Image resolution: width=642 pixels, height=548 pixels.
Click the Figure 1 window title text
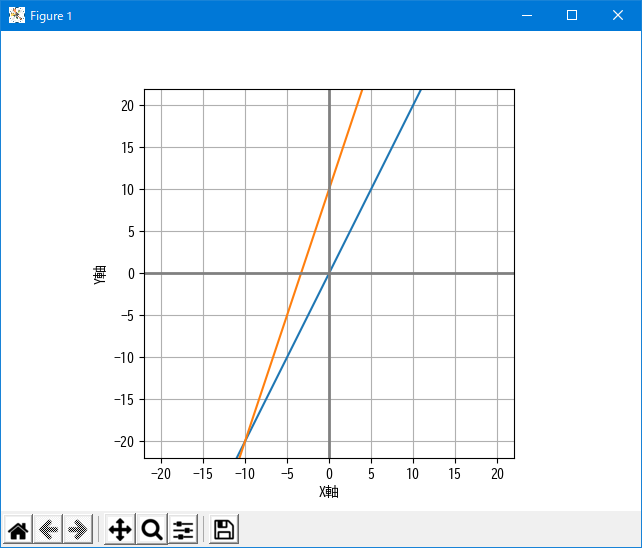point(51,16)
